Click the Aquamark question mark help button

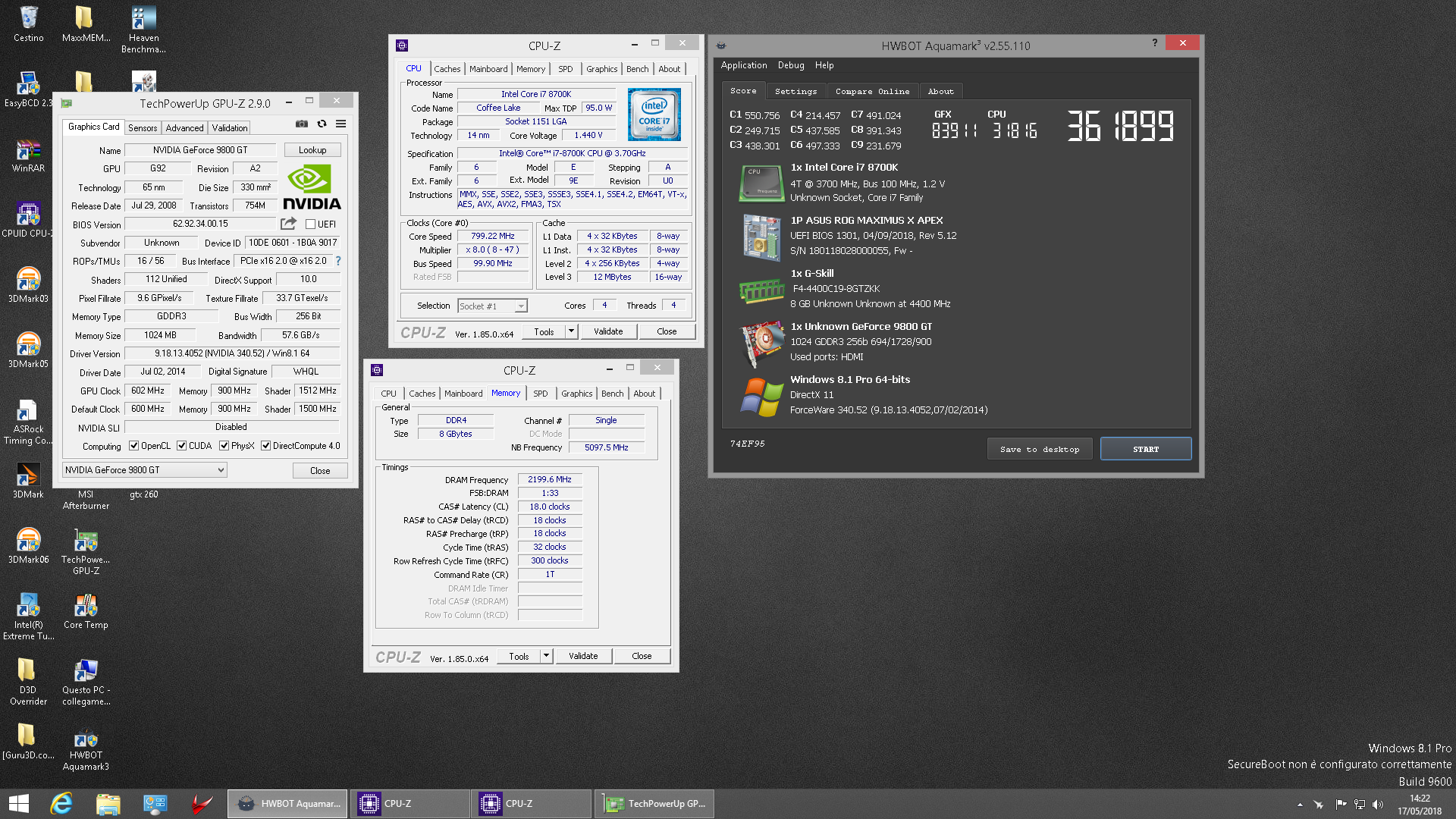click(1154, 42)
